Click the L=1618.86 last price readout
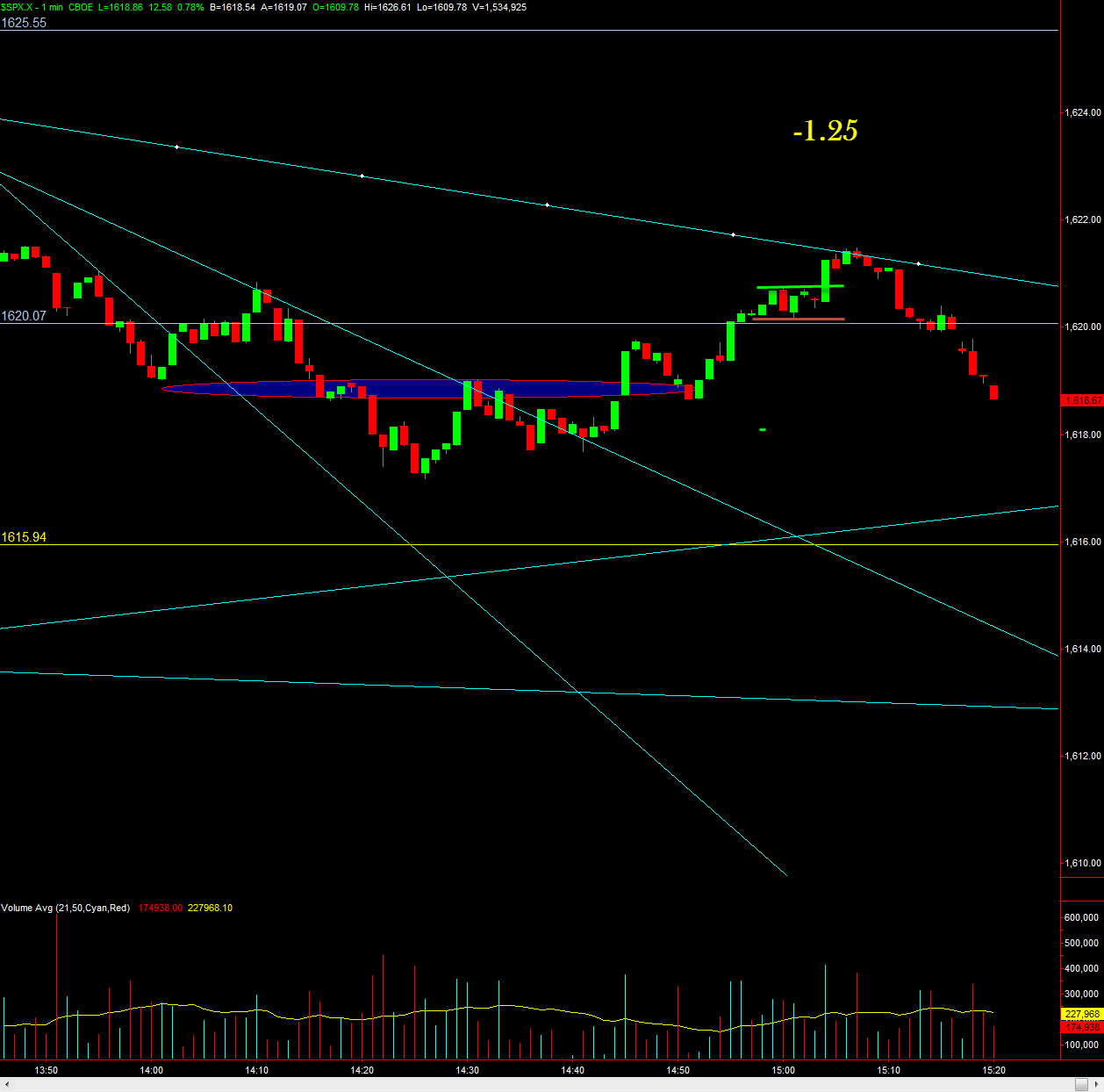Viewport: 1104px width, 1092px height. click(120, 7)
